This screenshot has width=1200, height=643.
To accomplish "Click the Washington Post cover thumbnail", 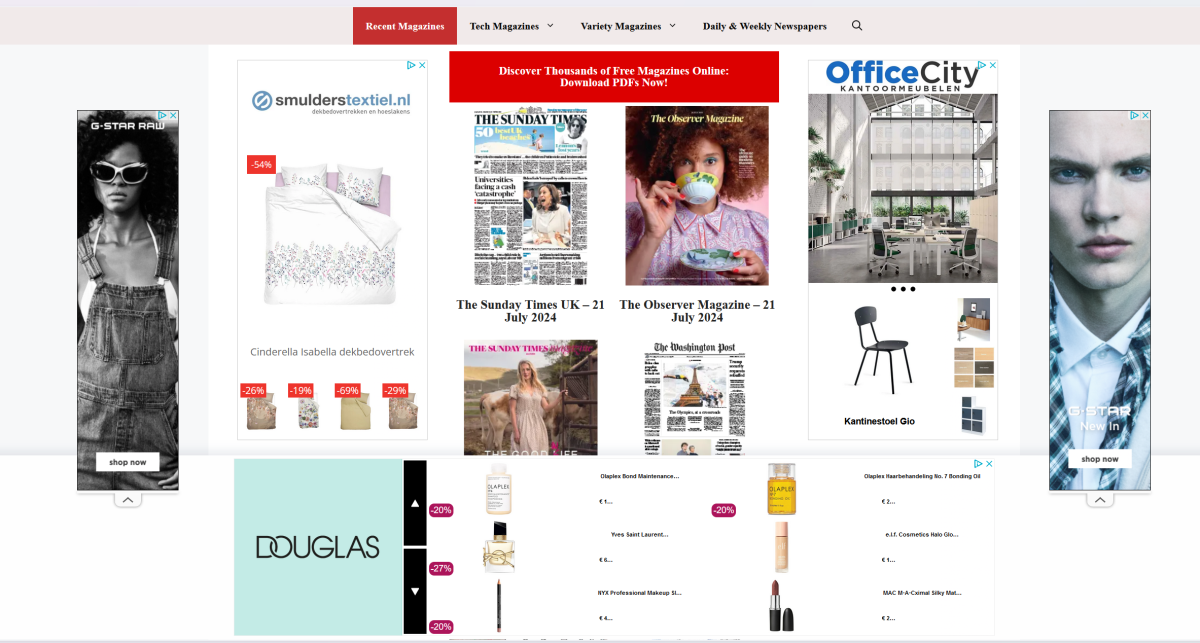I will (x=695, y=397).
